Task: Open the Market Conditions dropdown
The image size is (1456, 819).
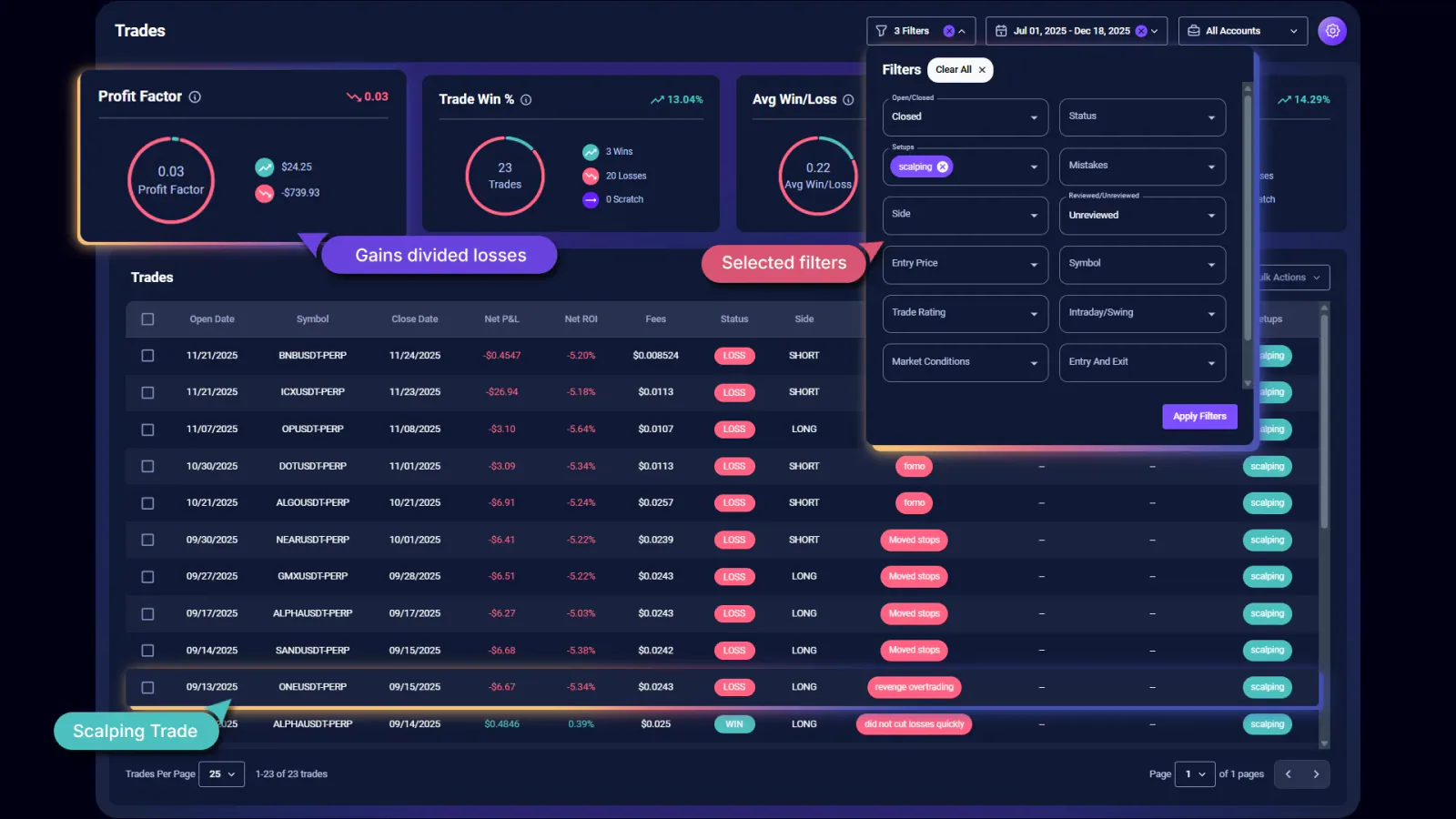Action: point(966,363)
